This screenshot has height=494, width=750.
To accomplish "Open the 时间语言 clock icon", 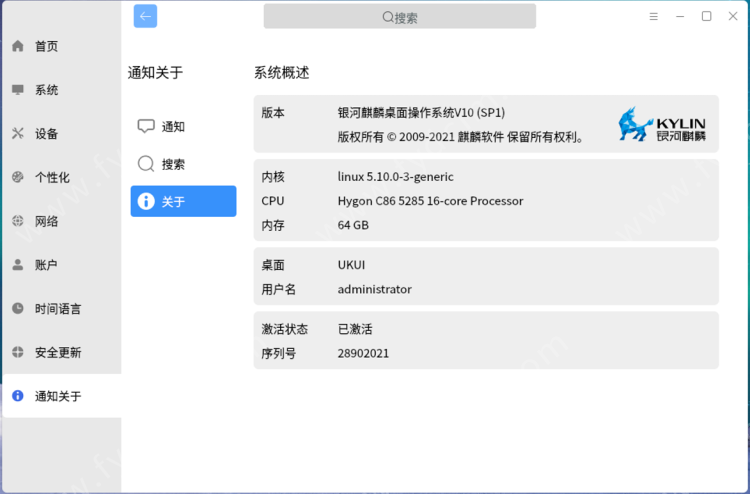I will pos(18,309).
